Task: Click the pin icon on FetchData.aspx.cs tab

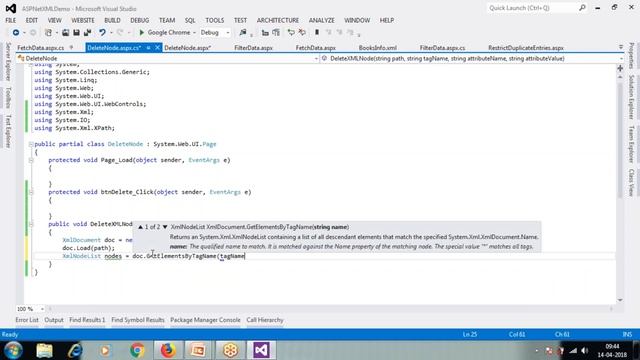Action: tap(71, 48)
